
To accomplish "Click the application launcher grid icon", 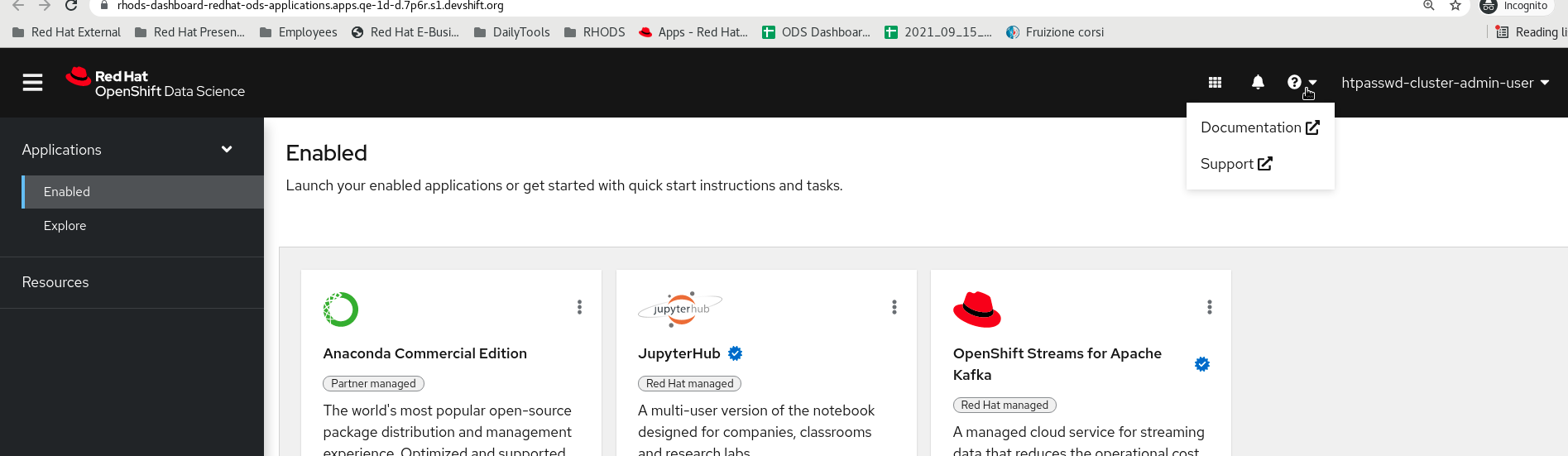I will (x=1215, y=83).
